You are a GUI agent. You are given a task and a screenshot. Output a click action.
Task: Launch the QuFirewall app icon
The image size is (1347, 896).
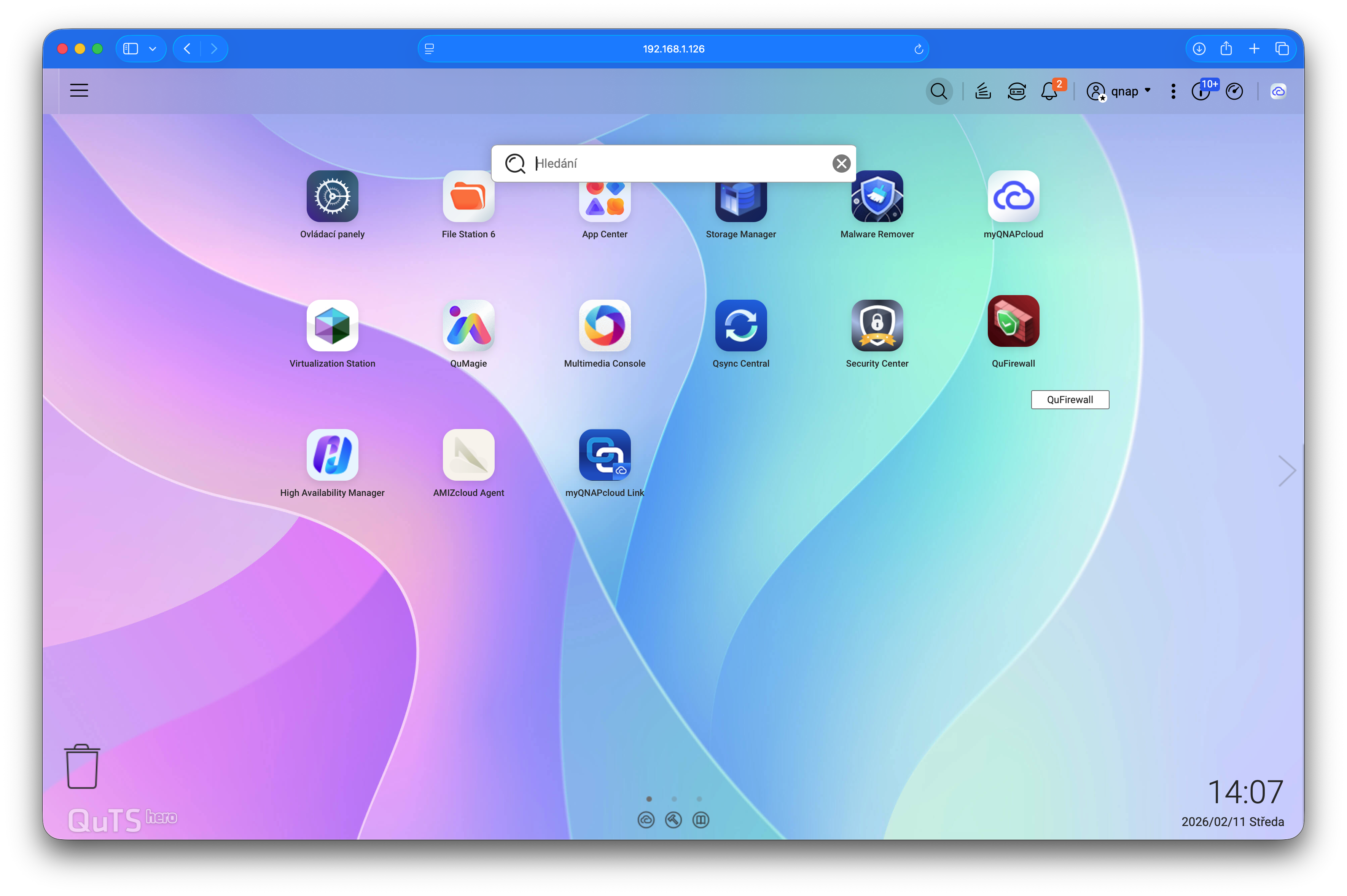click(x=1013, y=321)
